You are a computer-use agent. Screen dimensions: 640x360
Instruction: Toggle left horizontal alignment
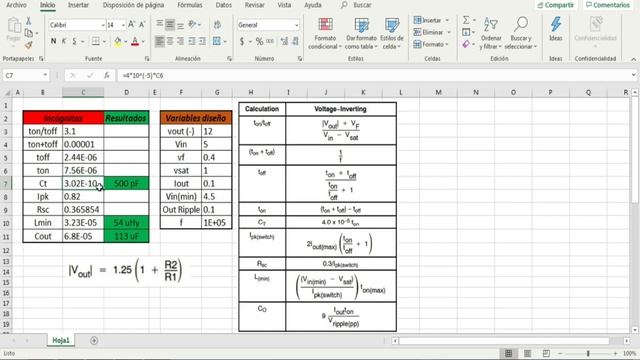[x=160, y=41]
